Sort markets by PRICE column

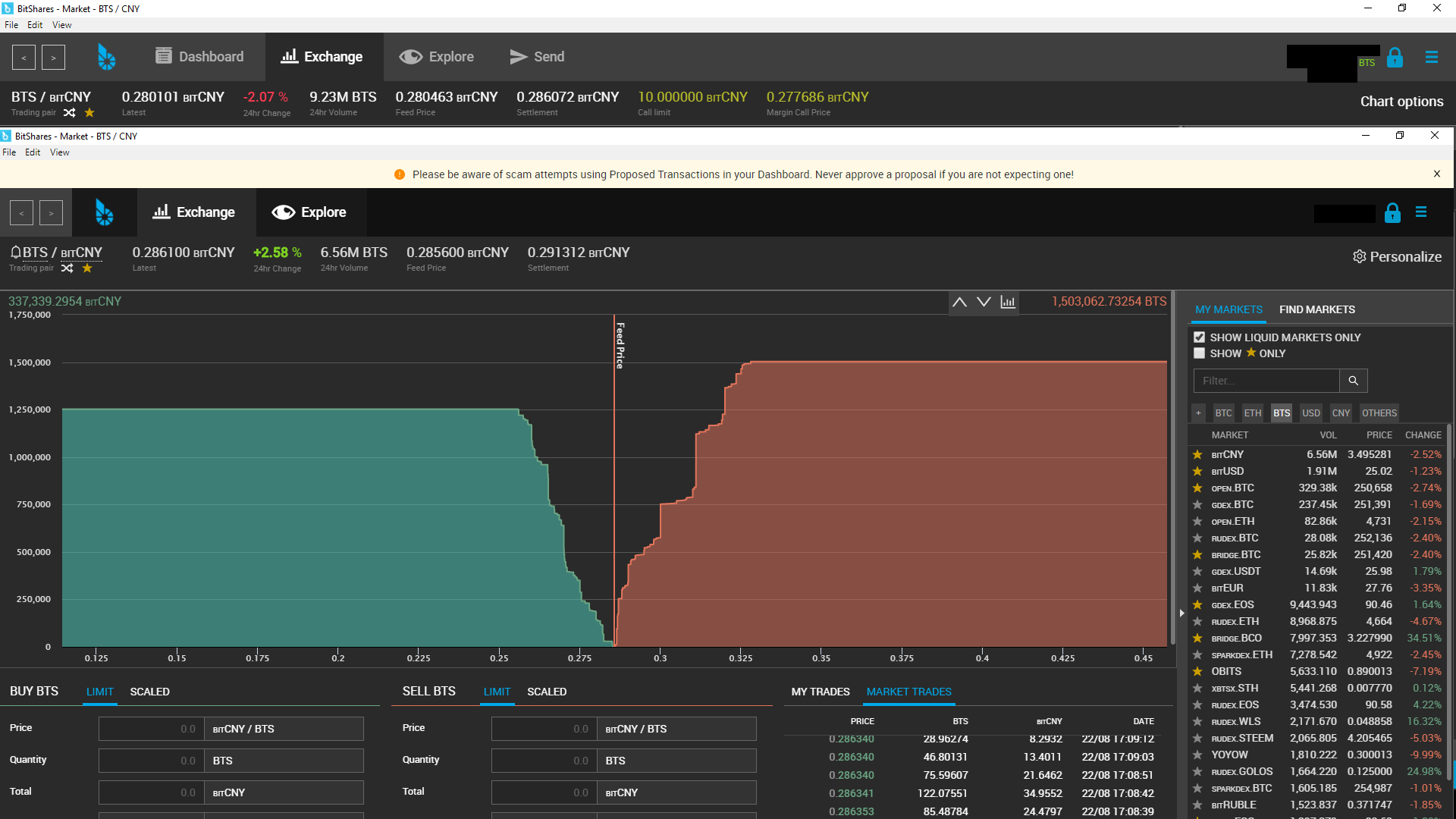point(1379,435)
